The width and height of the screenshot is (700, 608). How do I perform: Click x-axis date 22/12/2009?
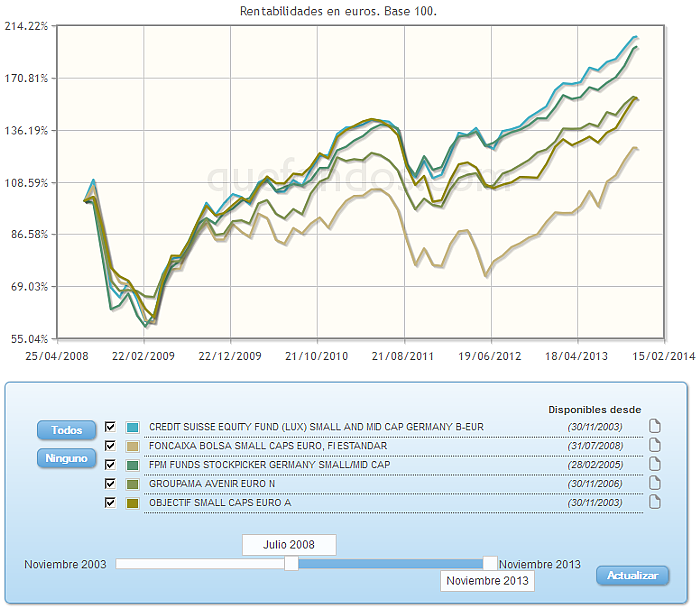(230, 356)
